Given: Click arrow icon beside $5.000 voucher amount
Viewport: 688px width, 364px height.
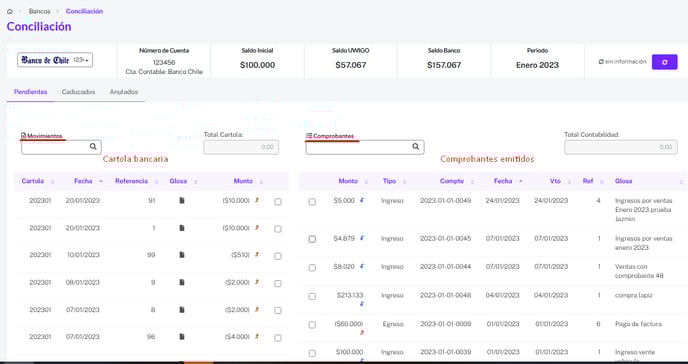Looking at the screenshot, I should pos(362,200).
